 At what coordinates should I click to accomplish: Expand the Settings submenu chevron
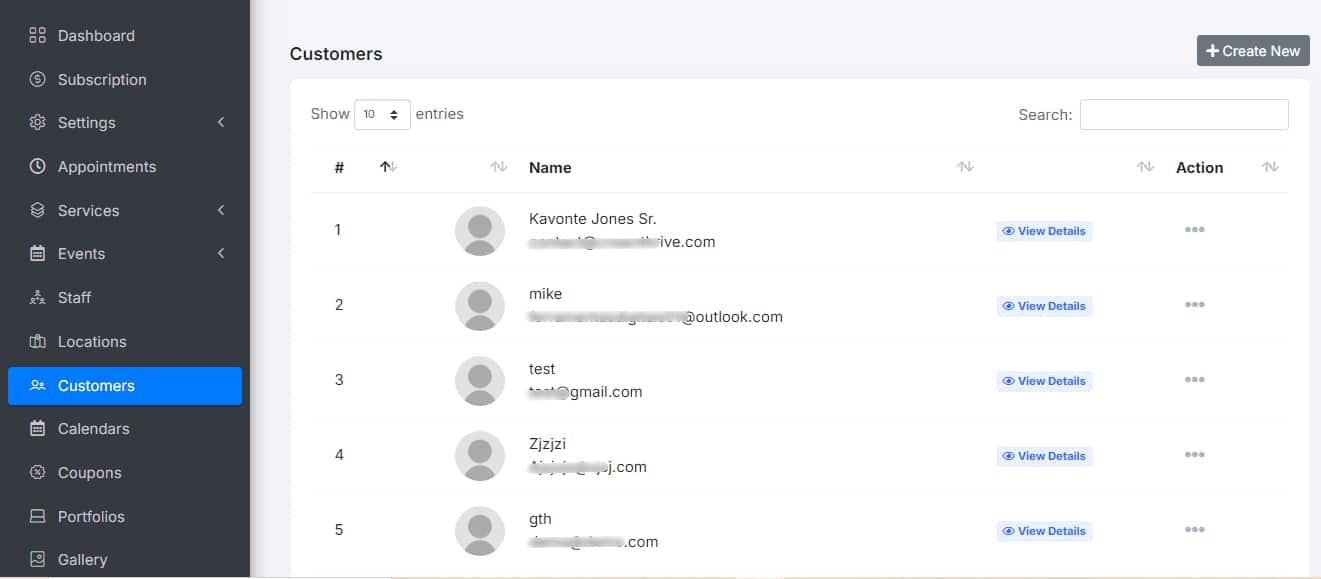[221, 123]
